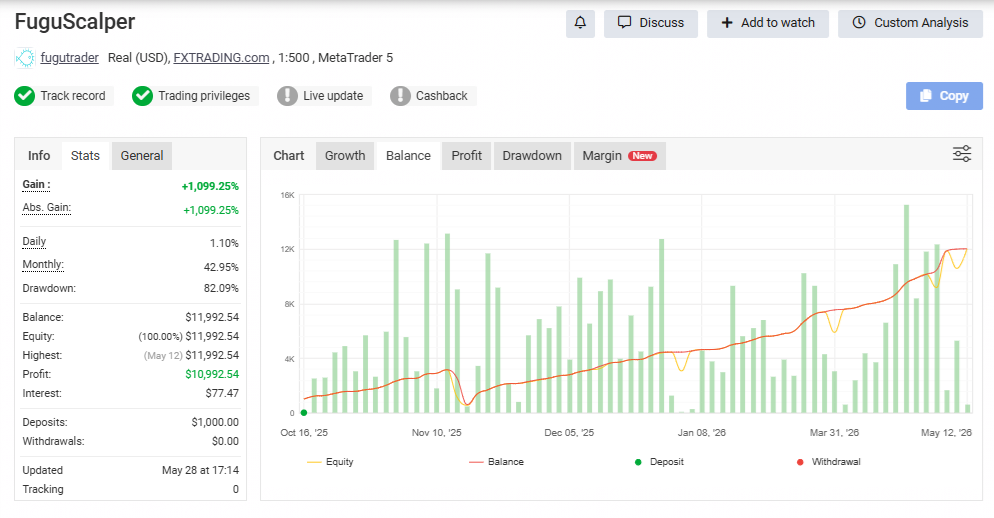Click the Live update badge label
This screenshot has width=994, height=518.
[x=333, y=96]
